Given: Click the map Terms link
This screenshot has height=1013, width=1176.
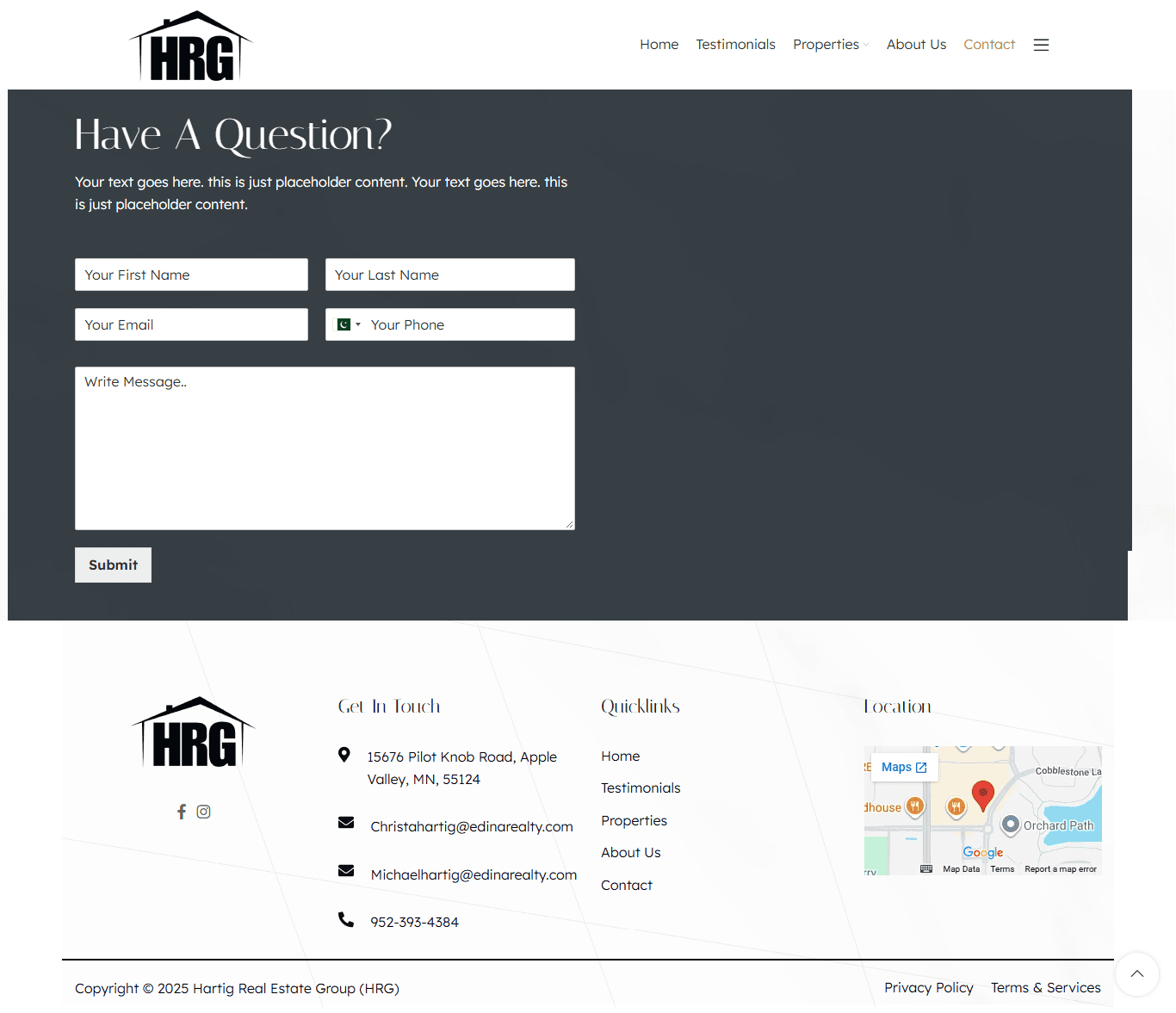Looking at the screenshot, I should 1002,869.
